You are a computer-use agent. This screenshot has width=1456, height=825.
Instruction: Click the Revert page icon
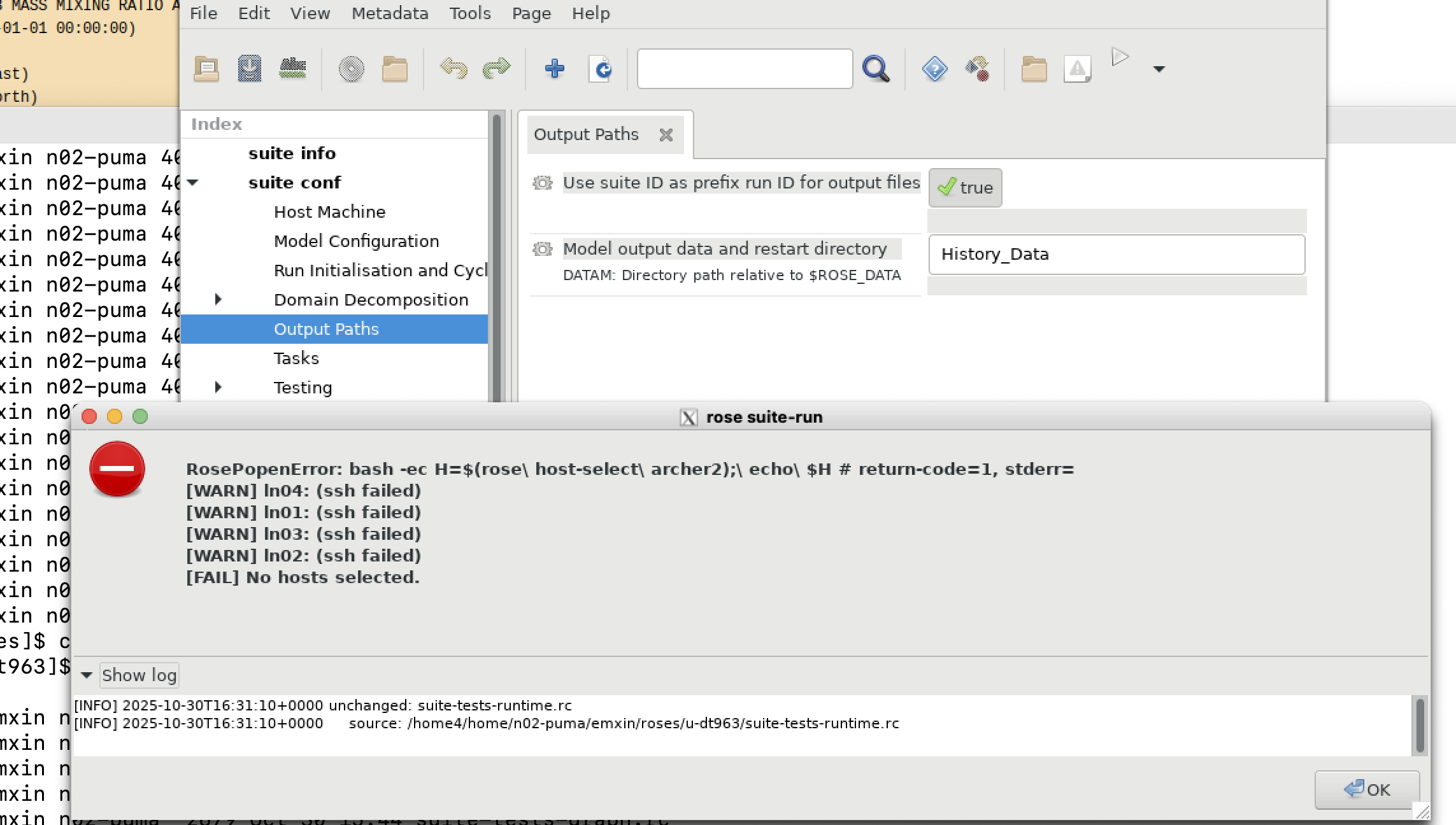(x=601, y=69)
